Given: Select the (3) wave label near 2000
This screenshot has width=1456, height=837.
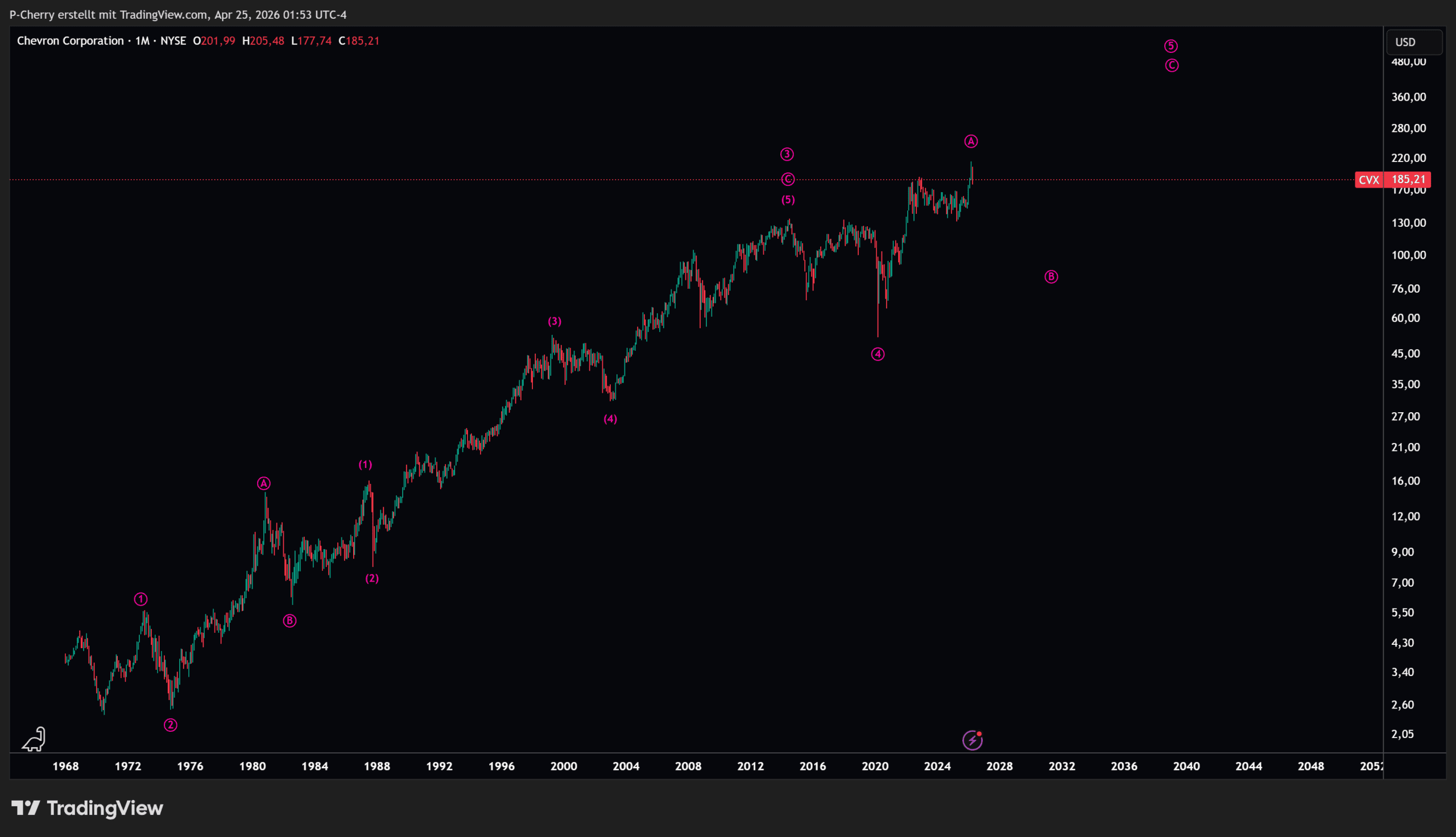Looking at the screenshot, I should click(554, 321).
